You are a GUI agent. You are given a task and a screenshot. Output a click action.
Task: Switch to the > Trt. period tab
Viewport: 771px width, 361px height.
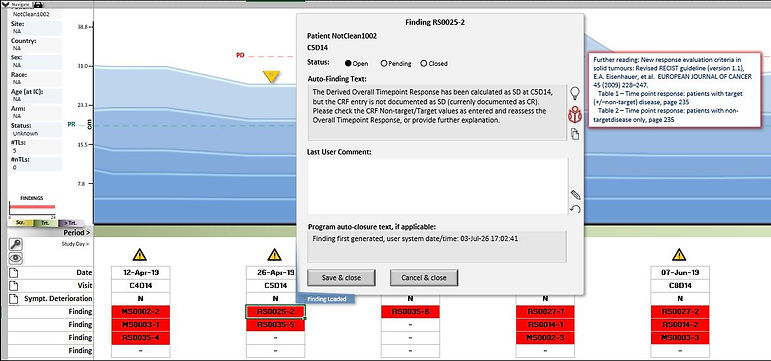point(71,223)
